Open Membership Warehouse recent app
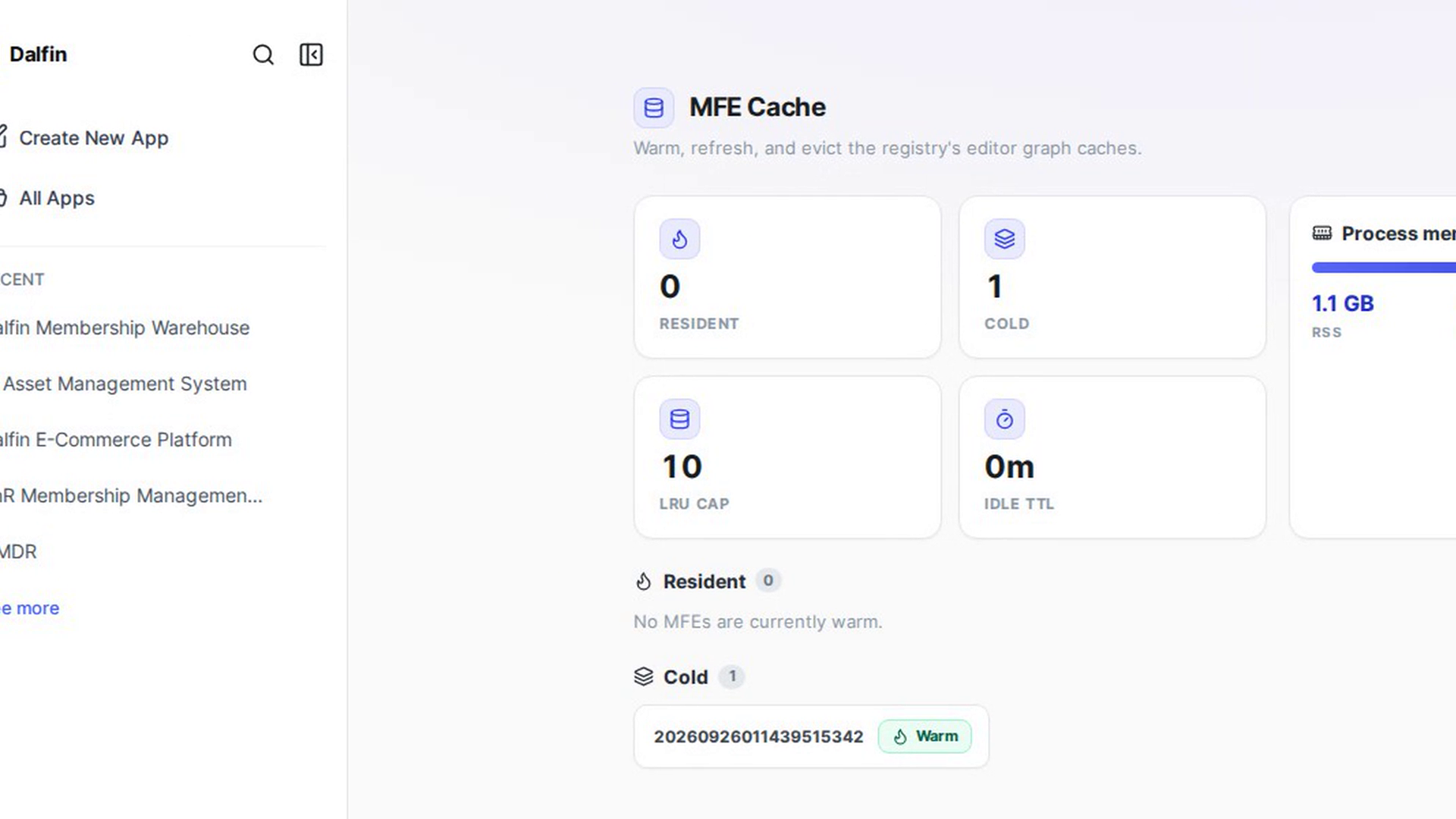The height and width of the screenshot is (819, 1456). (125, 328)
